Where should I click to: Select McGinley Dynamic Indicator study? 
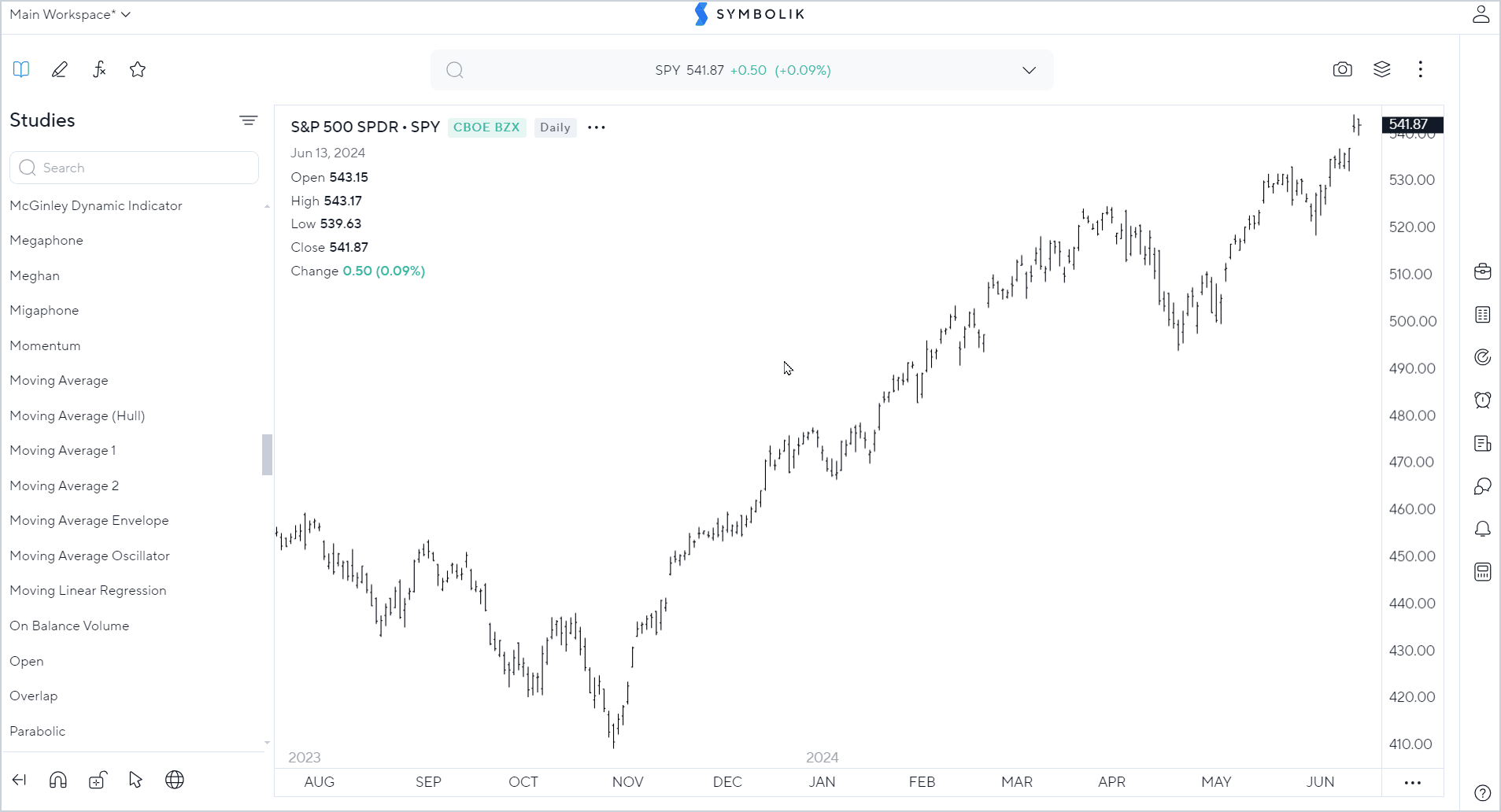96,205
